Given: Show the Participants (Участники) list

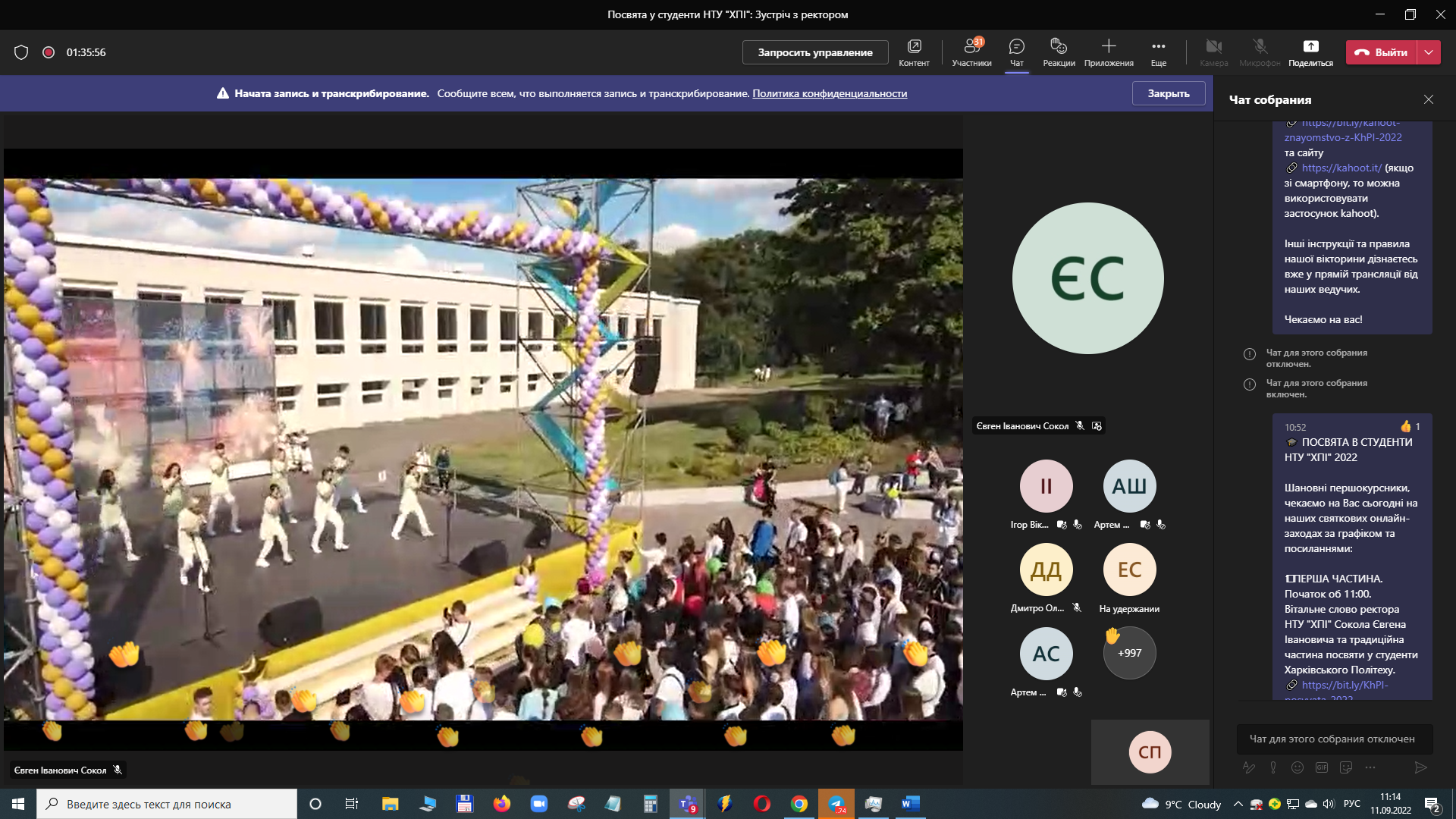Looking at the screenshot, I should point(971,47).
